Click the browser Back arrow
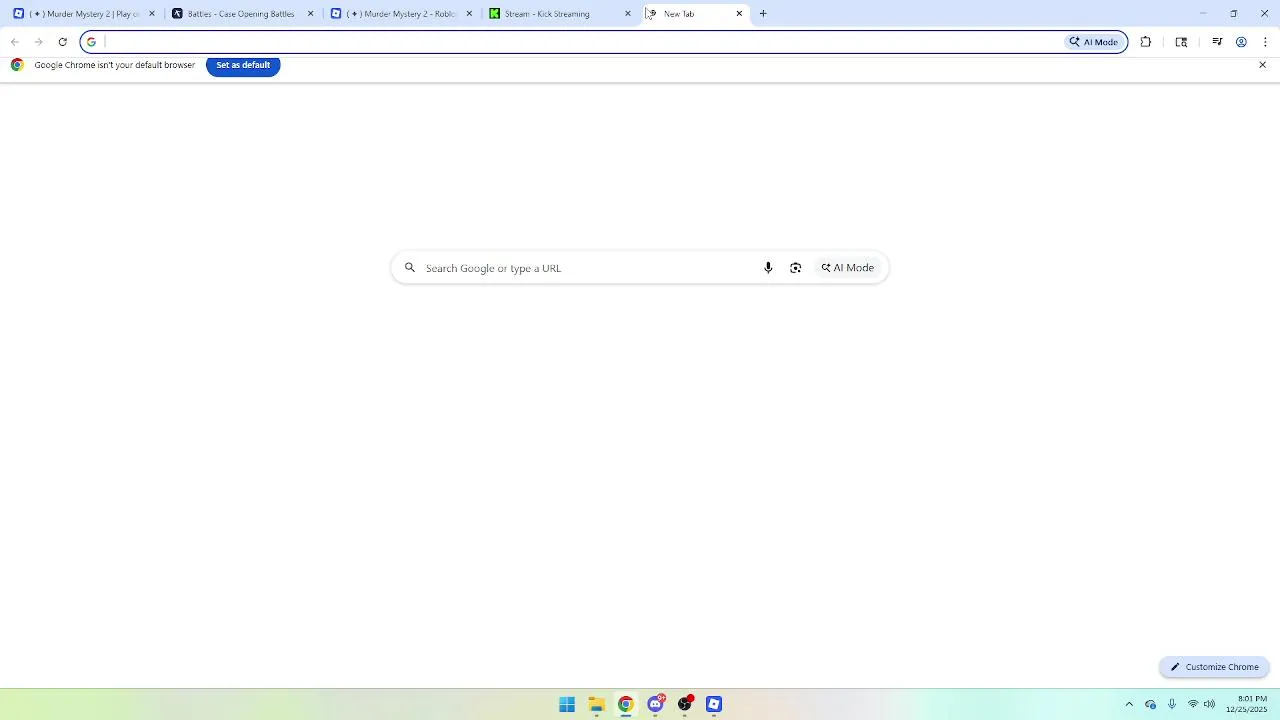Viewport: 1280px width, 720px height. [15, 42]
